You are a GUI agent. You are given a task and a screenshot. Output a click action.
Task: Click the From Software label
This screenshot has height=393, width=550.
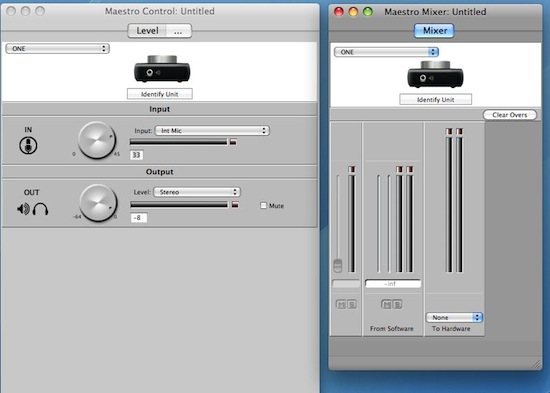click(391, 328)
